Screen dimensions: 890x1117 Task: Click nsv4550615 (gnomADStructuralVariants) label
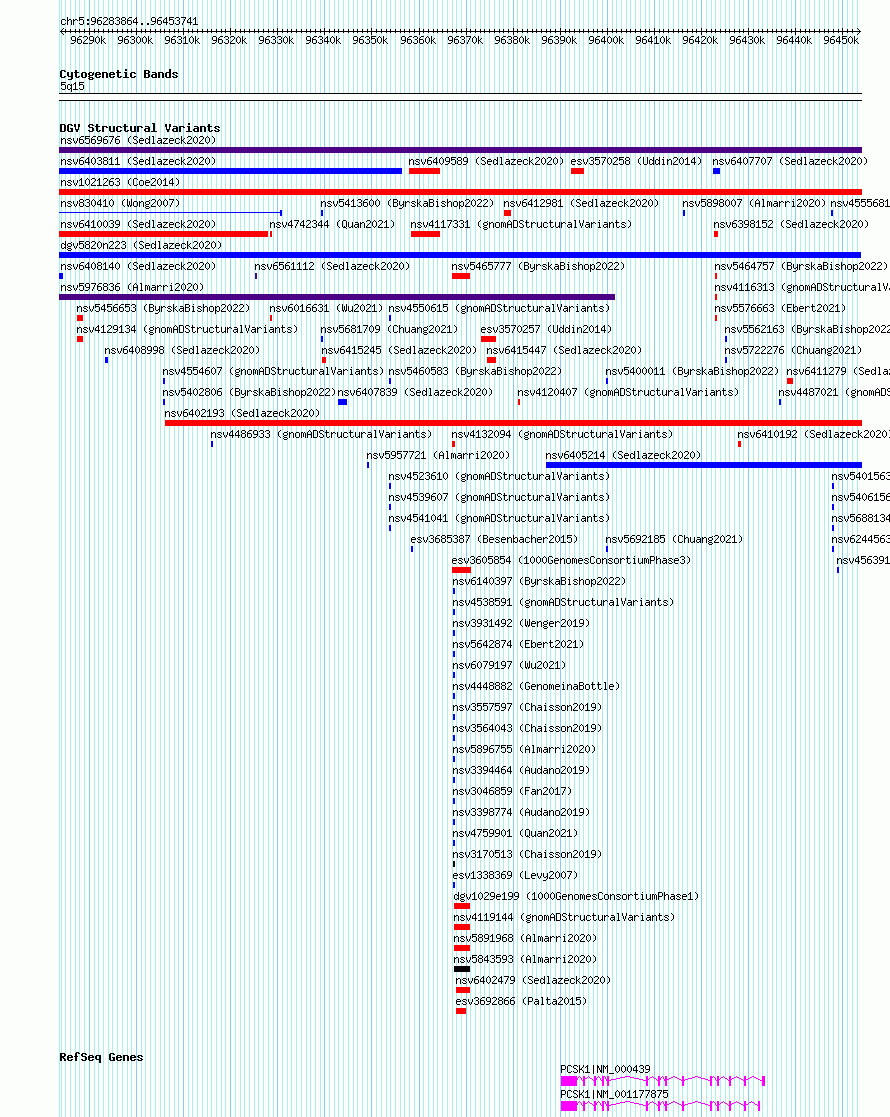499,308
